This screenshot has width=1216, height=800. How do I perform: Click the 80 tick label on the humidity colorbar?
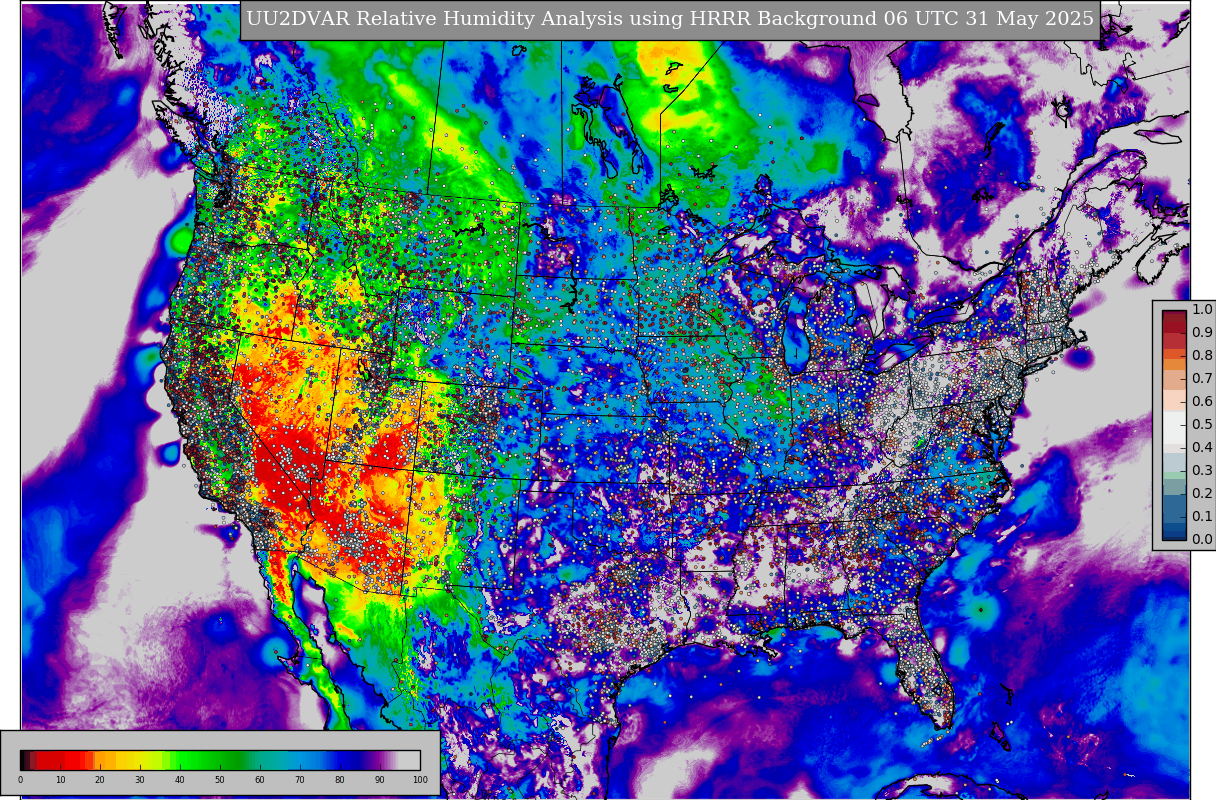click(x=340, y=780)
